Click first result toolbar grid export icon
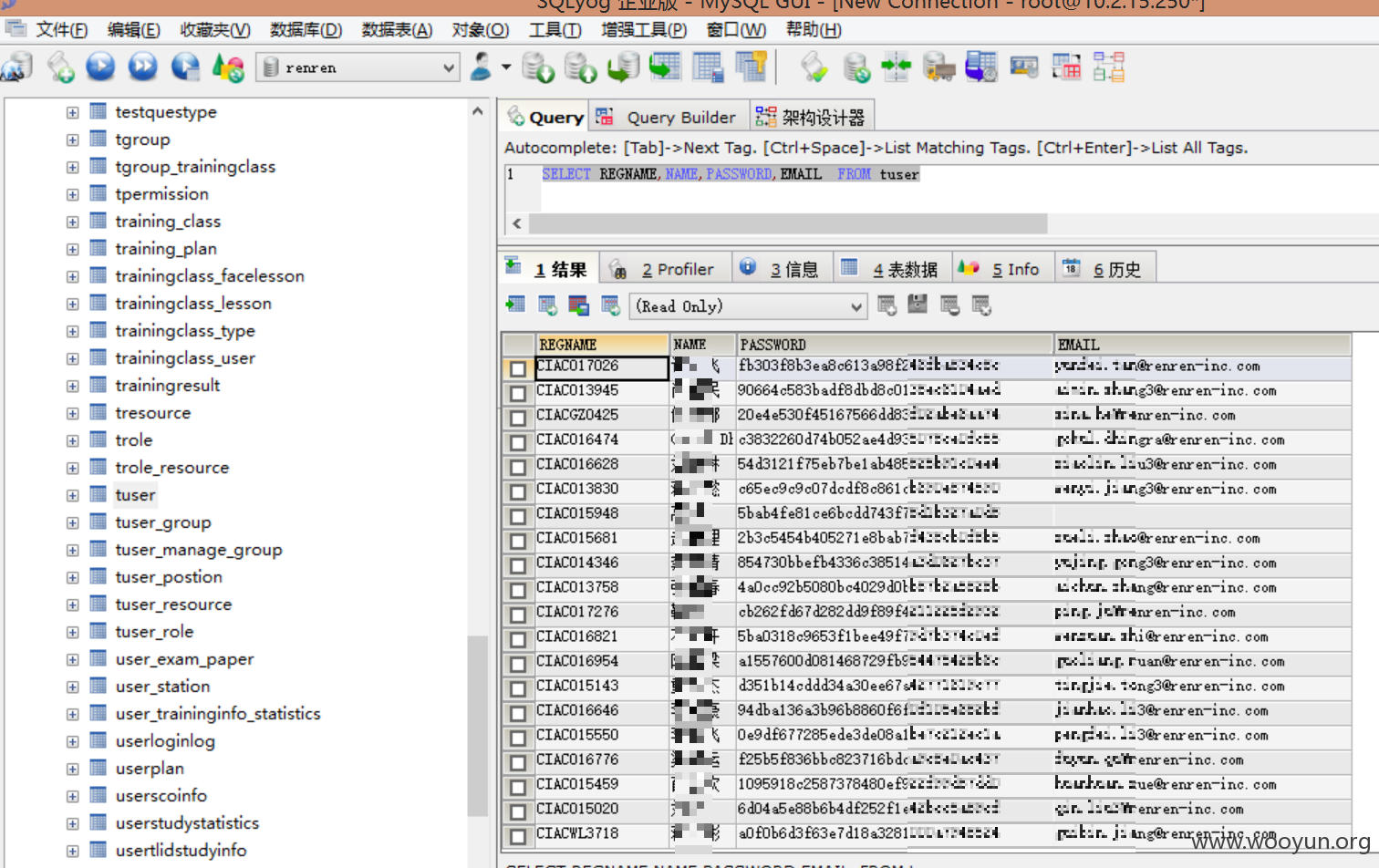The image size is (1379, 868). click(x=515, y=305)
